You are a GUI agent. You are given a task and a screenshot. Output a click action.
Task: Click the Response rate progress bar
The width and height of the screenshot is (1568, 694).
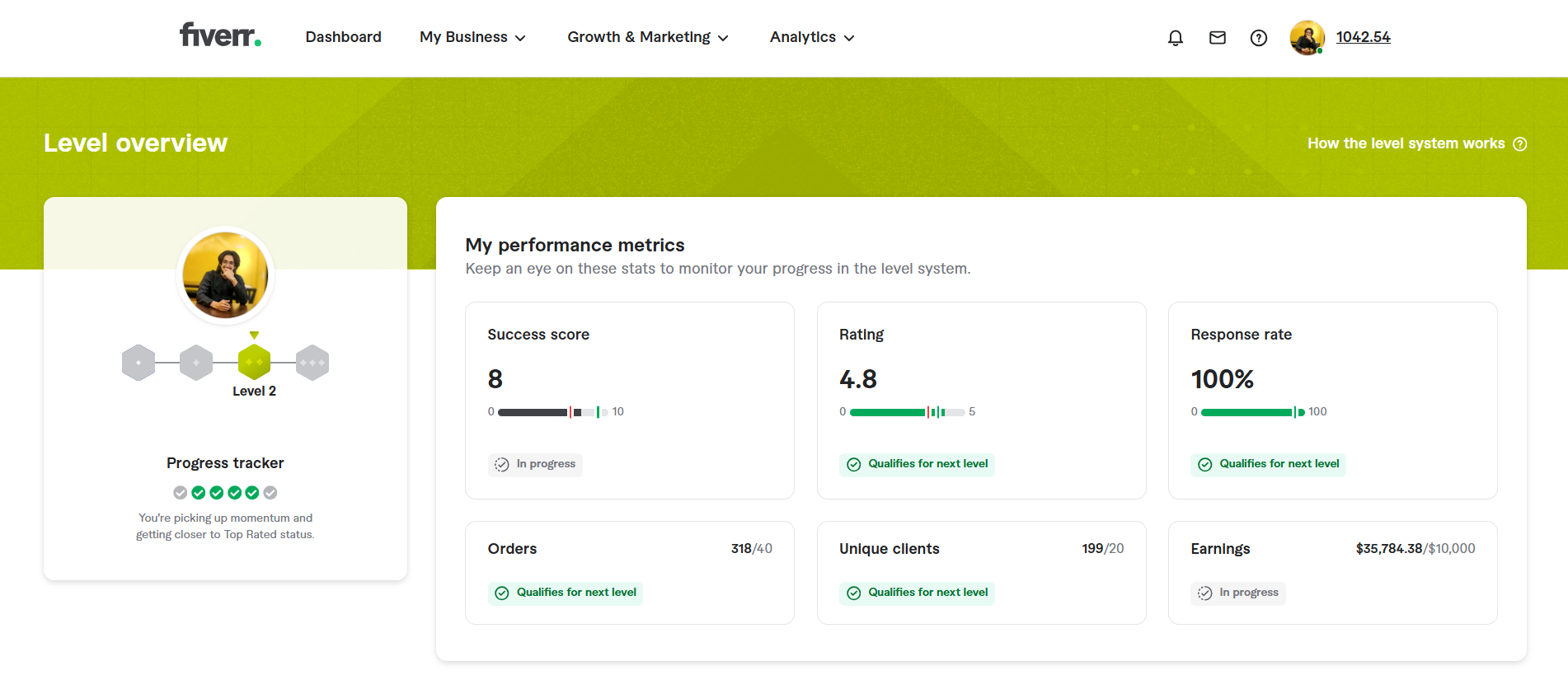point(1253,412)
